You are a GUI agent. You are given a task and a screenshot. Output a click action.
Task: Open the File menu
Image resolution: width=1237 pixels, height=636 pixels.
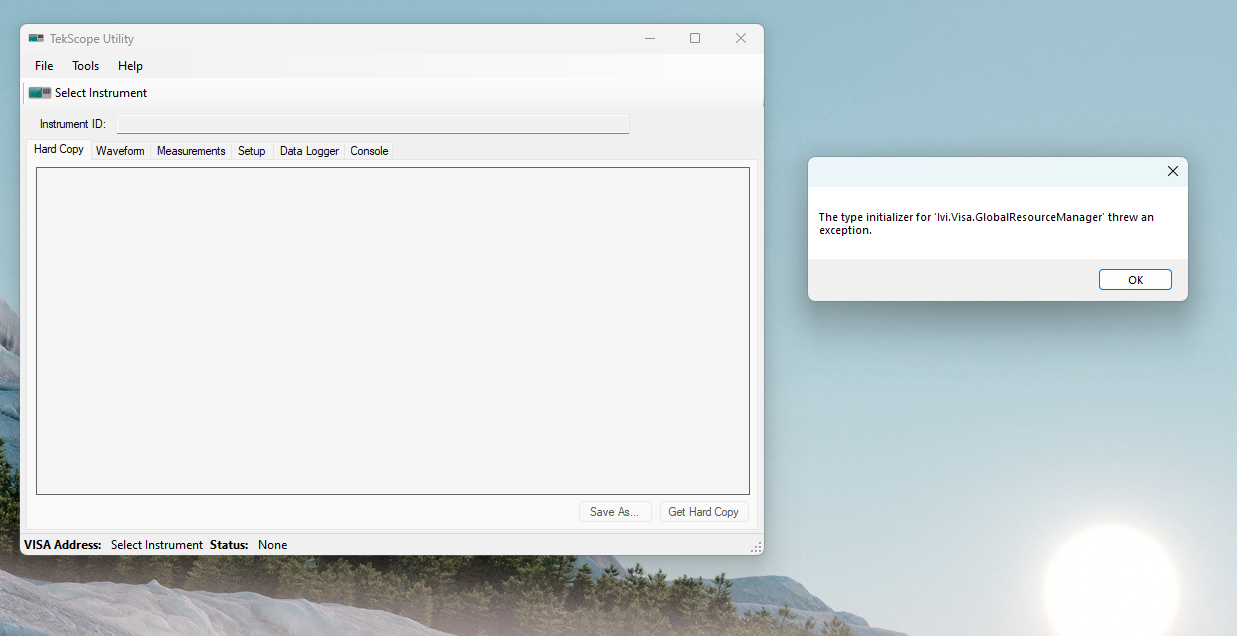pyautogui.click(x=44, y=66)
